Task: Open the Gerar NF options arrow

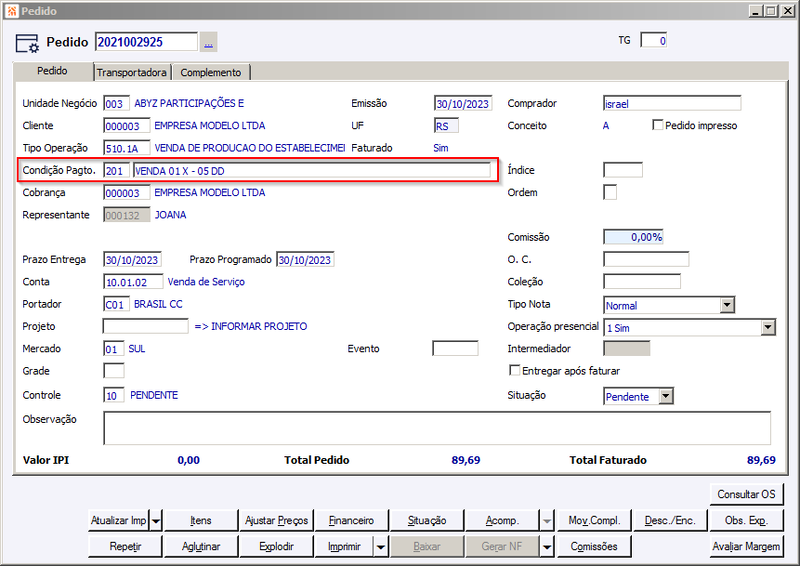Action: pyautogui.click(x=547, y=547)
